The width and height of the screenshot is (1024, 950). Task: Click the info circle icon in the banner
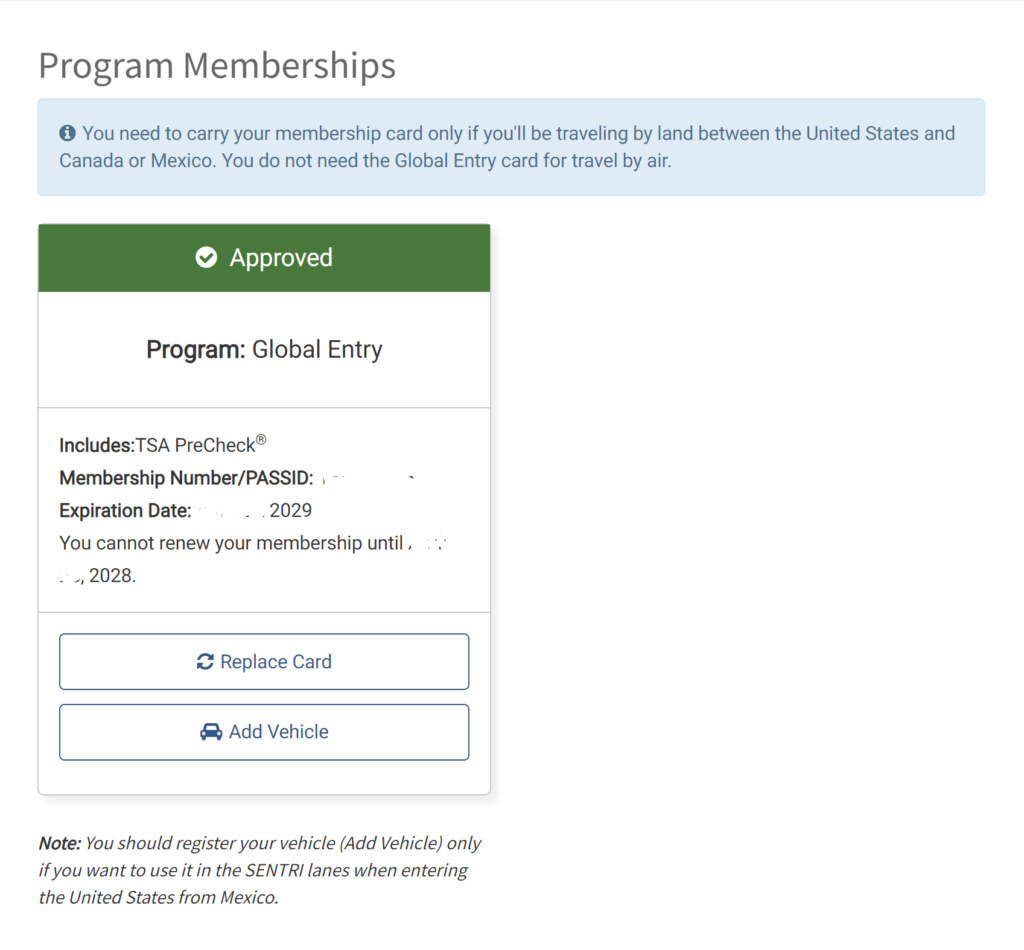pos(68,133)
